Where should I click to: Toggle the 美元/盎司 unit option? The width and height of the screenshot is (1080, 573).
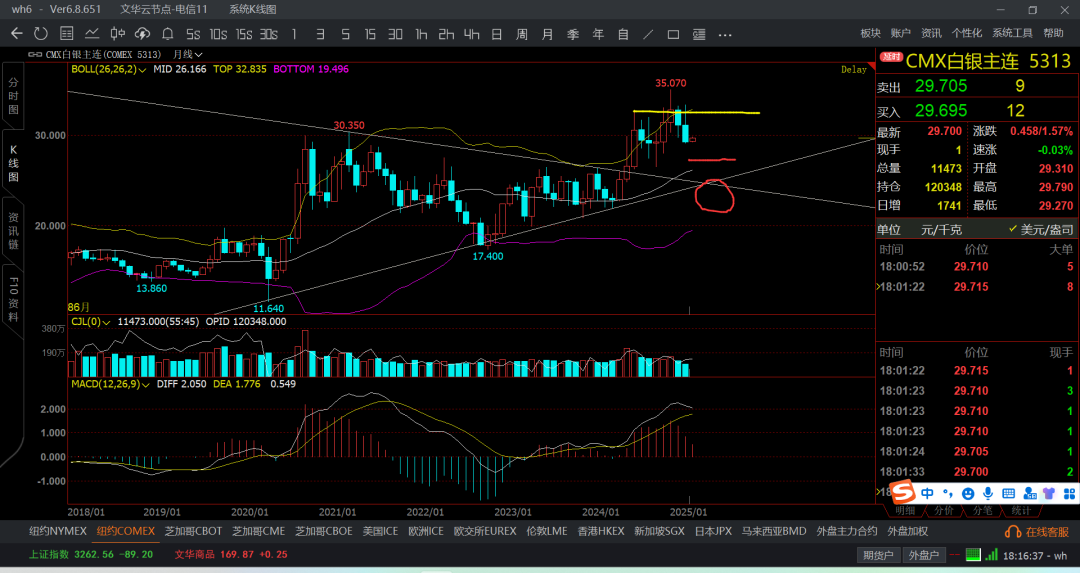[x=1041, y=229]
